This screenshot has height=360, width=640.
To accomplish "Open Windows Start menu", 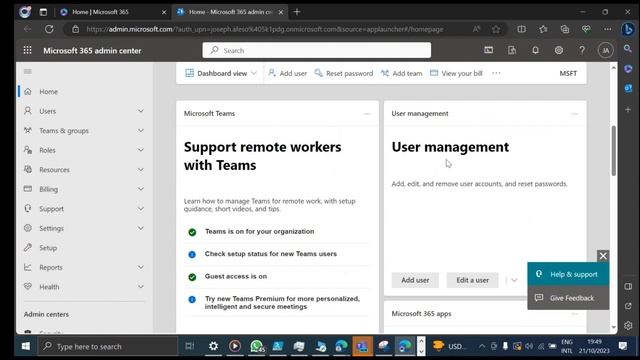I will click(26, 346).
